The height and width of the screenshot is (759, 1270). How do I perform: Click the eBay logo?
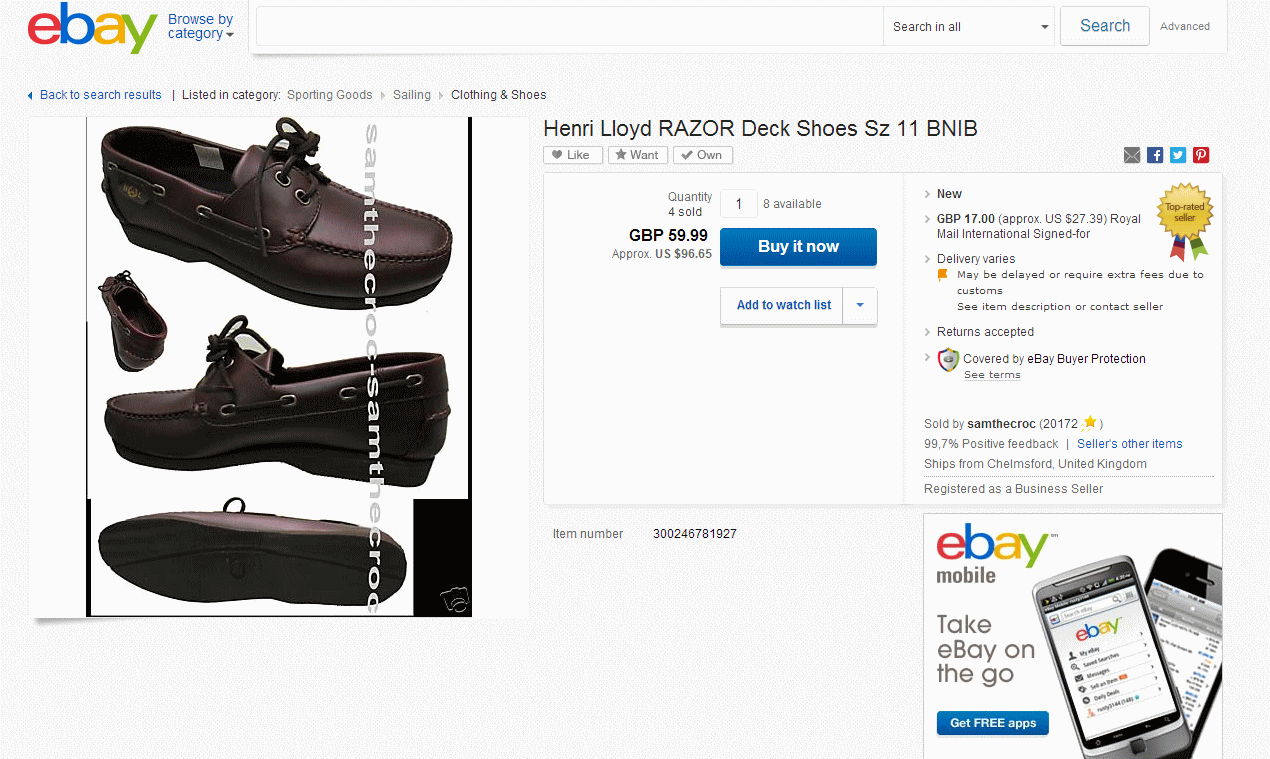92,27
